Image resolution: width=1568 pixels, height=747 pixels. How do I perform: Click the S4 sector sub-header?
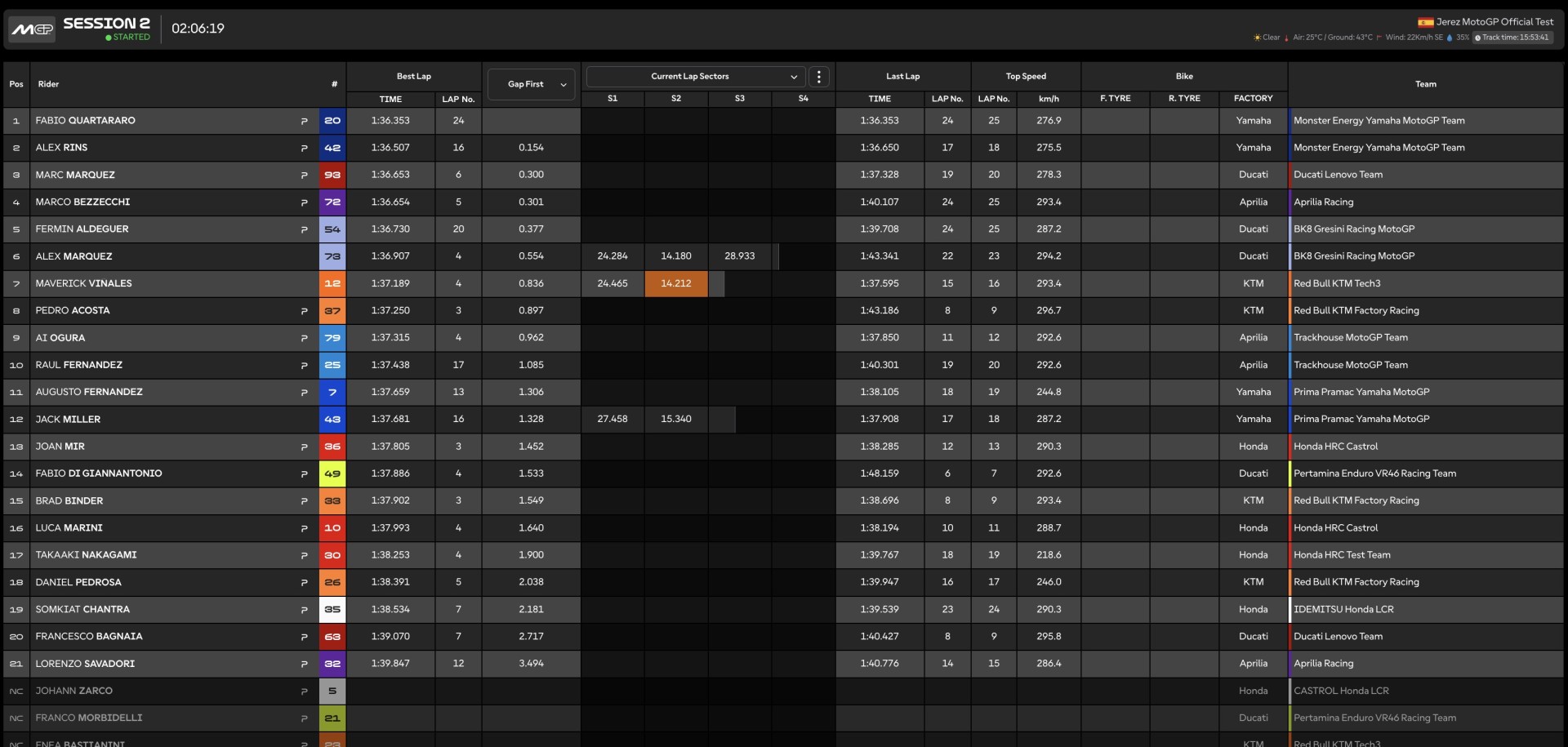pos(804,99)
